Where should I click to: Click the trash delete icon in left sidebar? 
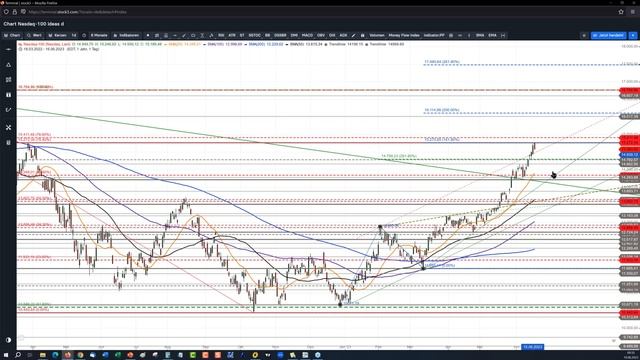tap(8, 142)
